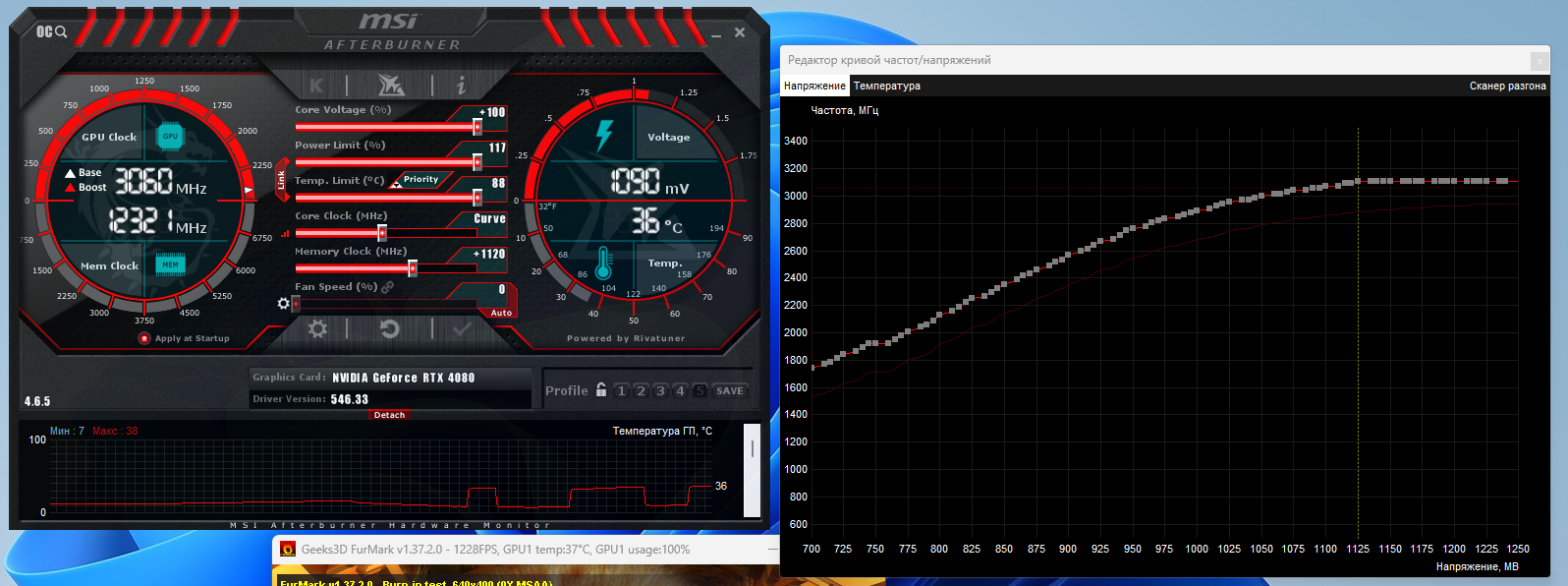Click the Detach monitor button
Screen dimensions: 1568x586
coord(389,415)
